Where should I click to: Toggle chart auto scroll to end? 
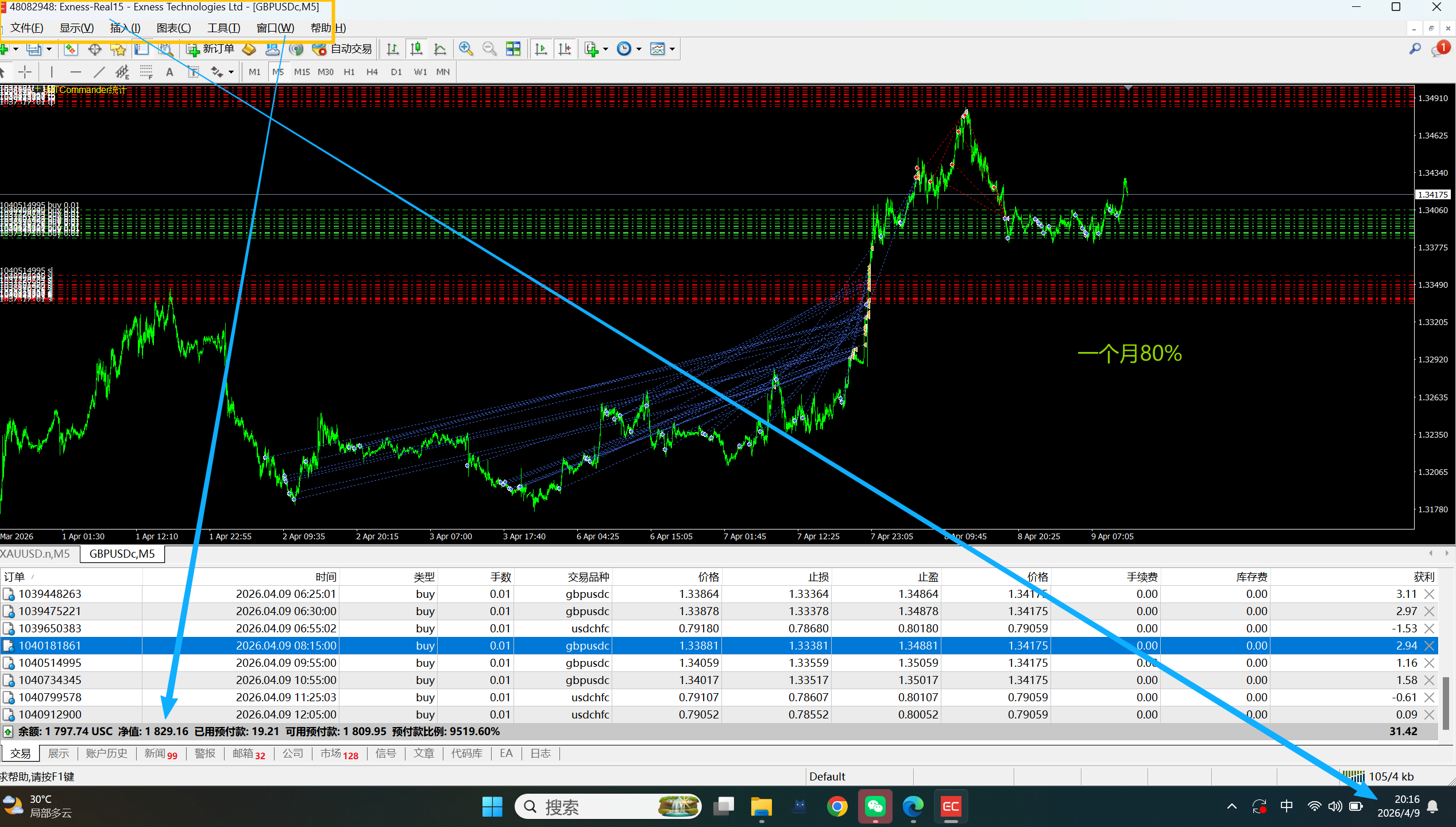[540, 49]
